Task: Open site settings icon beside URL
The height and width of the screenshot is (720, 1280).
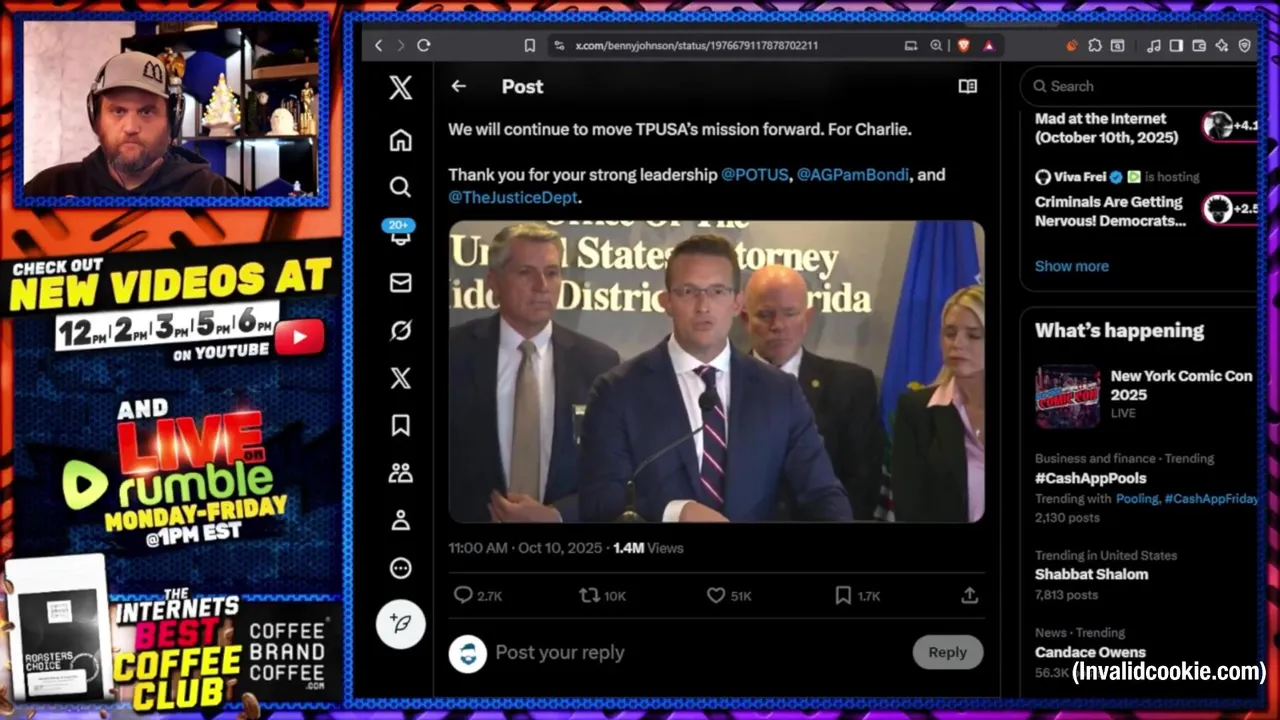Action: point(559,45)
